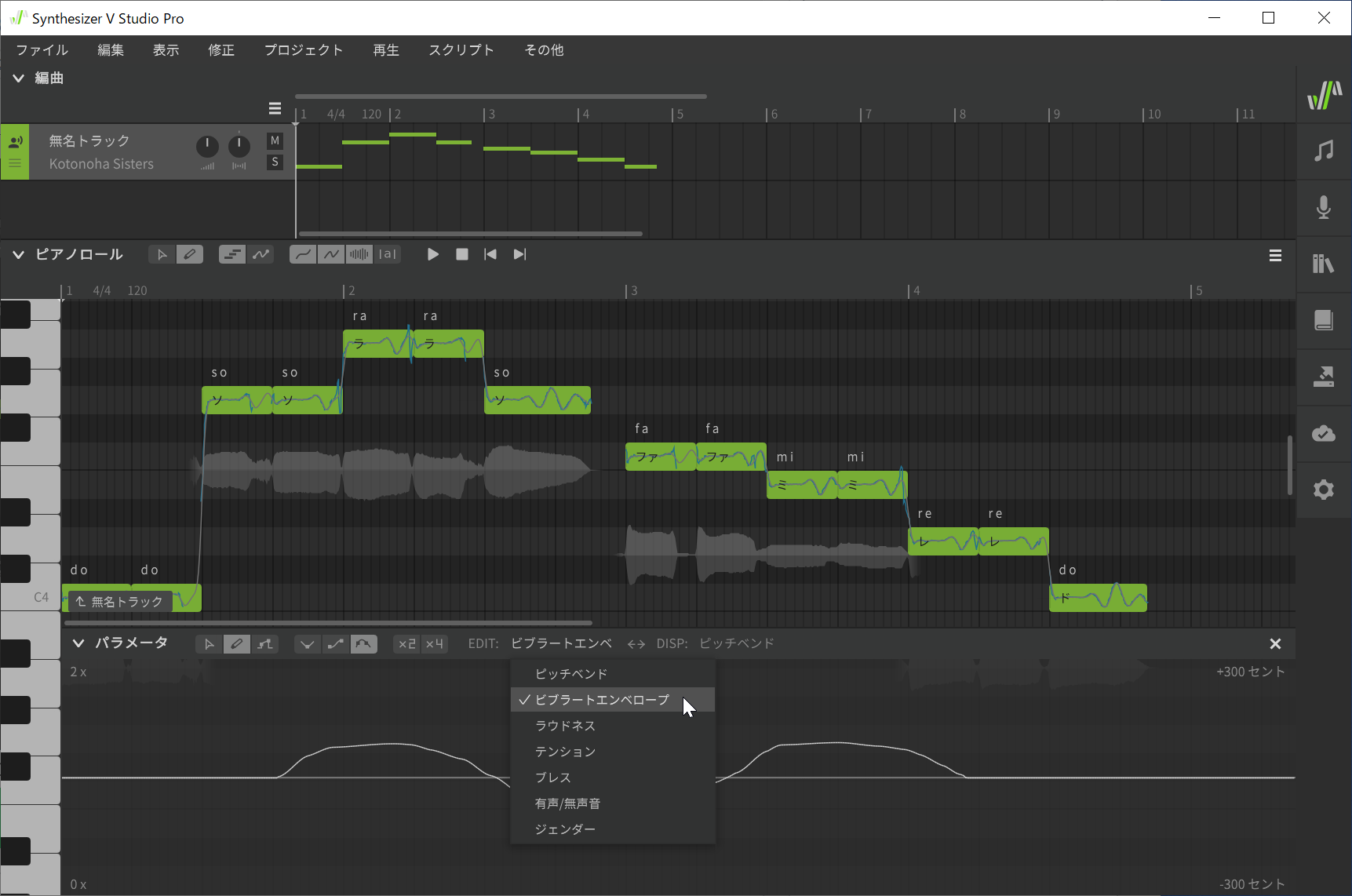Collapse the 編曲 arrangement section
Screen dimensions: 1352x896
[x=18, y=78]
